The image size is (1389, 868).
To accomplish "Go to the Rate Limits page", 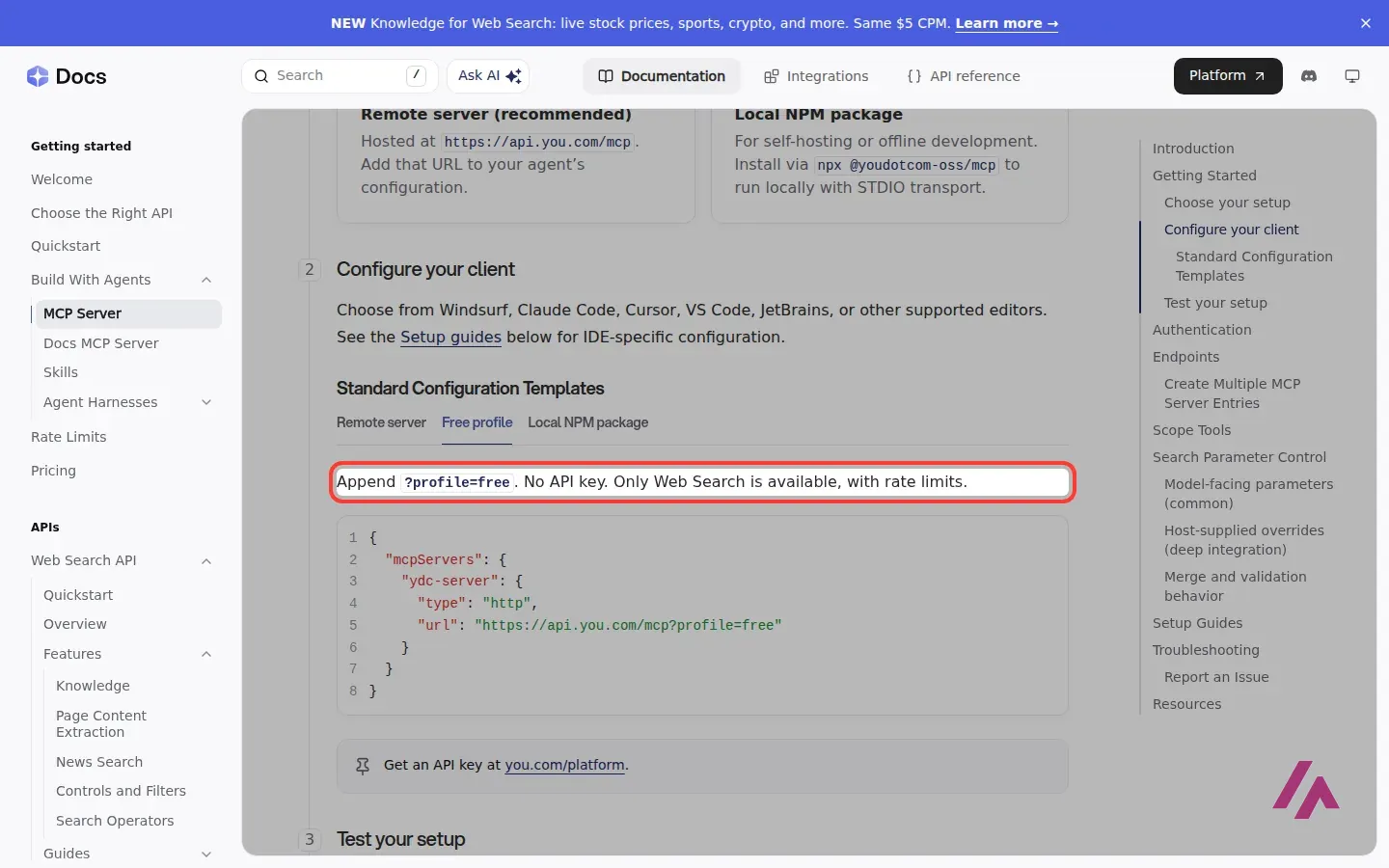I will point(68,437).
